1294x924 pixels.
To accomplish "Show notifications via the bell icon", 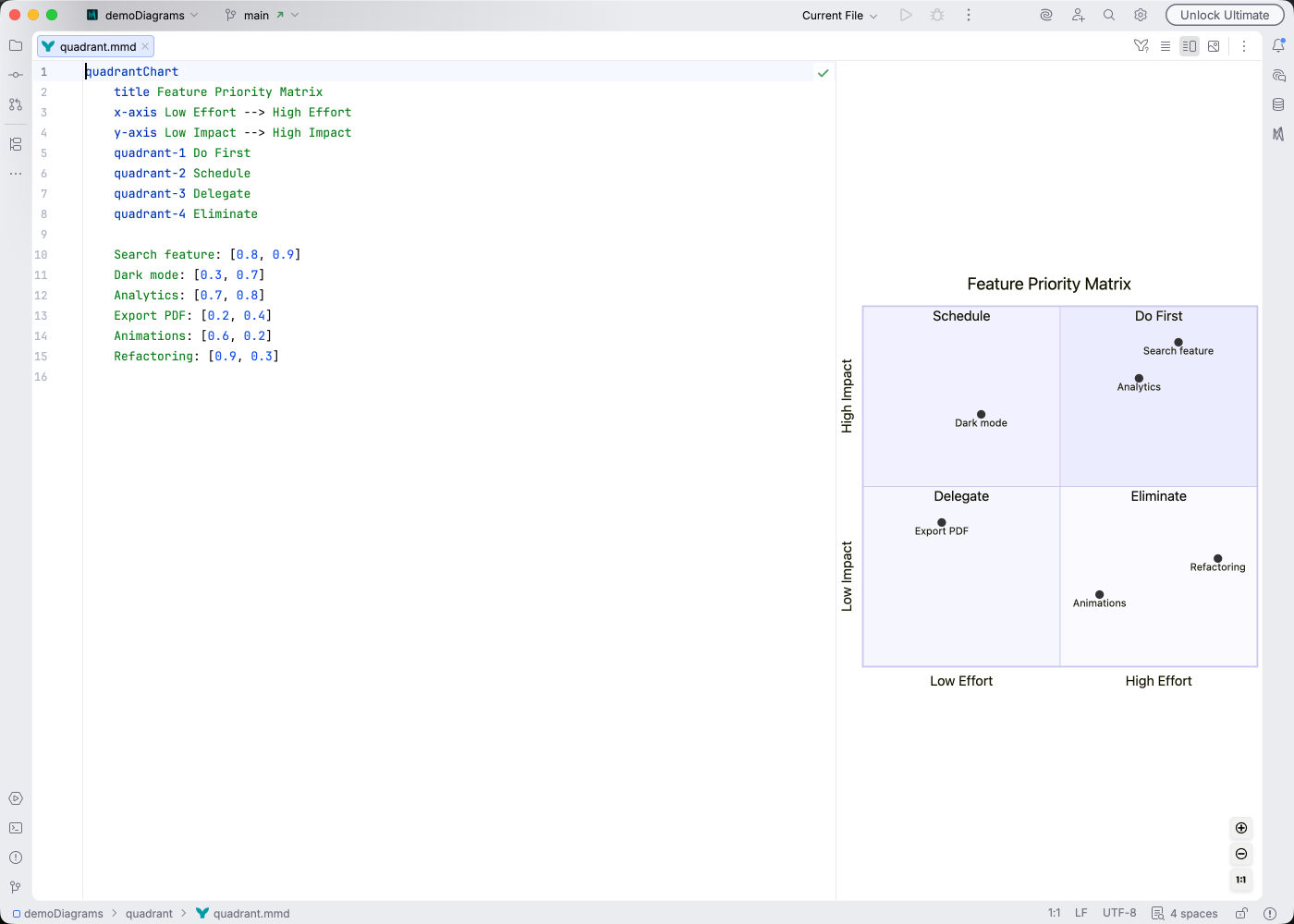I will (1279, 44).
